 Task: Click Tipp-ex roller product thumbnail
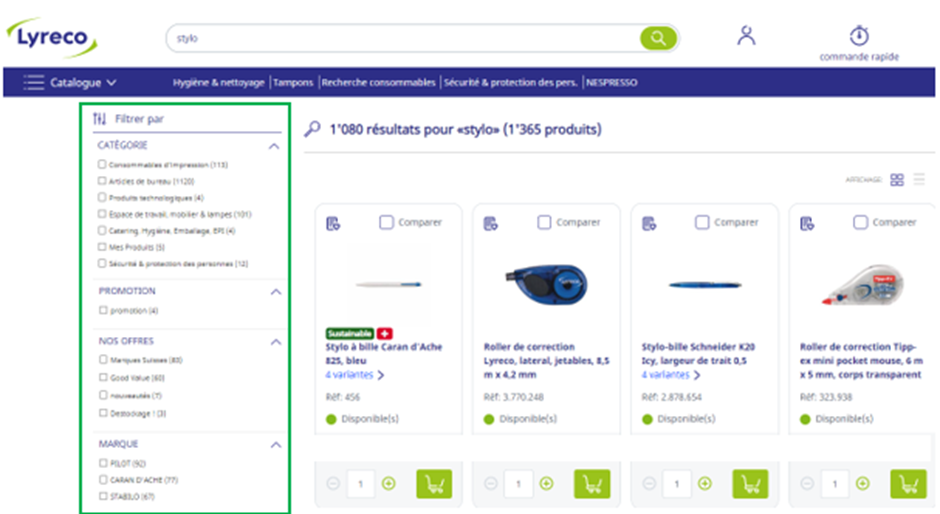point(863,284)
